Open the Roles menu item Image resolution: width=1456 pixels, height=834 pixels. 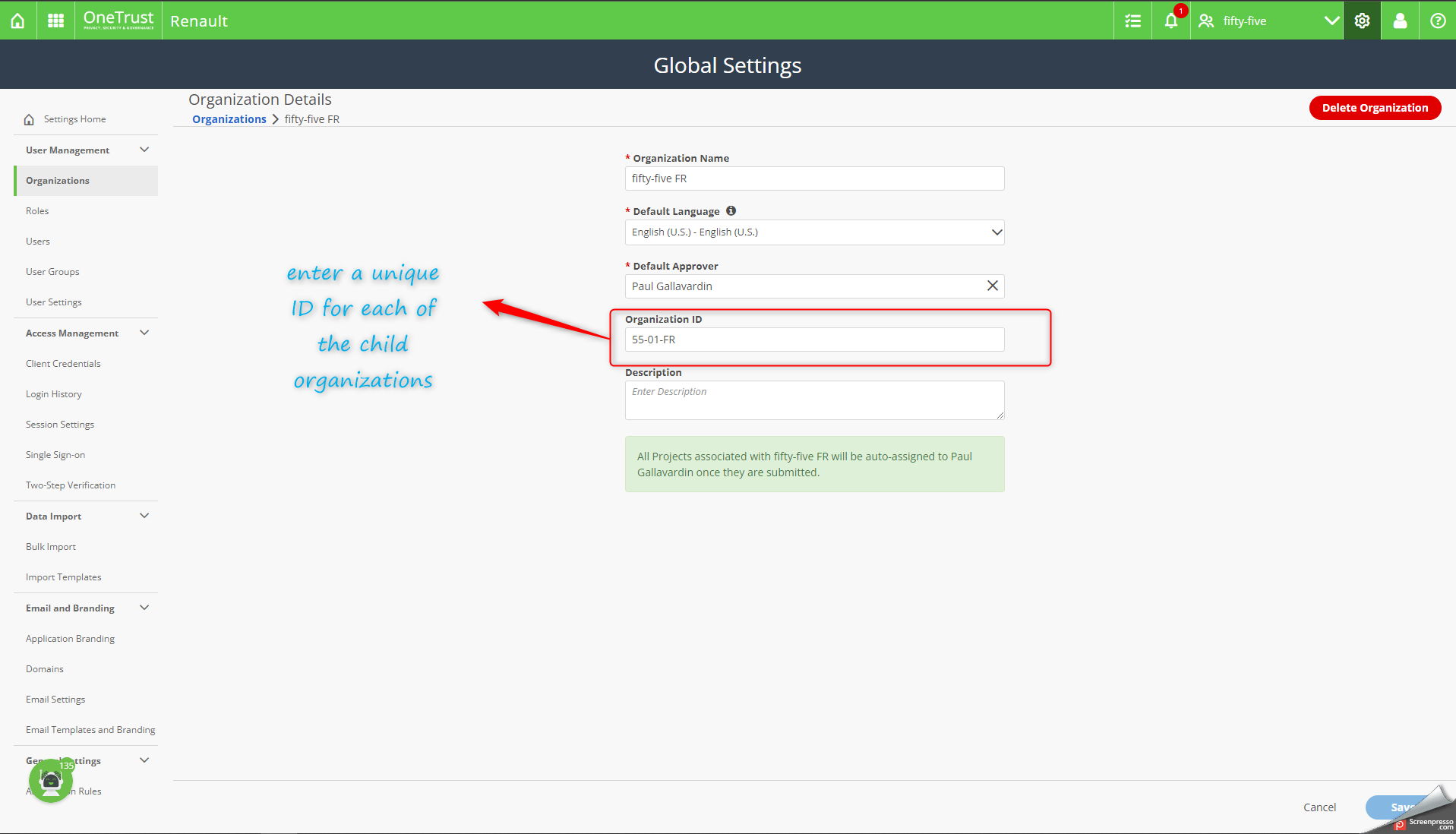pos(37,210)
